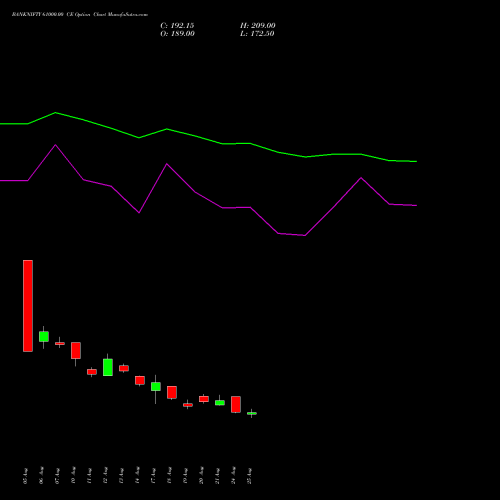Click the thin green candle for 25 Aug
Image resolution: width=500 pixels, height=500 pixels.
[252, 413]
